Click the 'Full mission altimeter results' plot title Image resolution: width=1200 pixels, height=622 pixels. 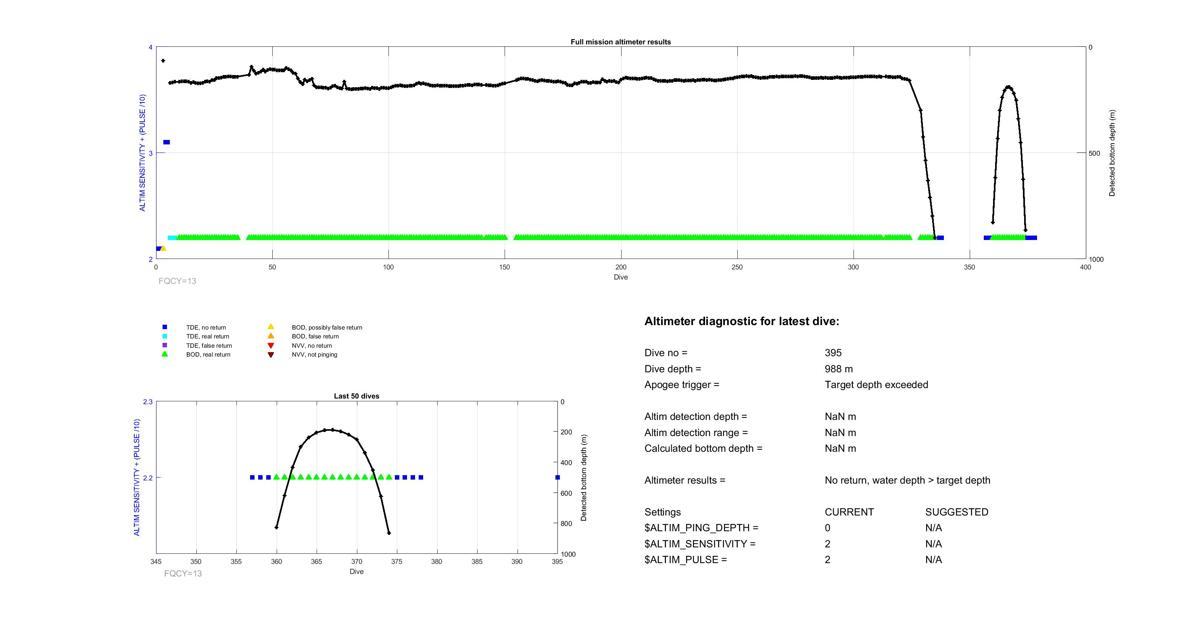point(621,42)
